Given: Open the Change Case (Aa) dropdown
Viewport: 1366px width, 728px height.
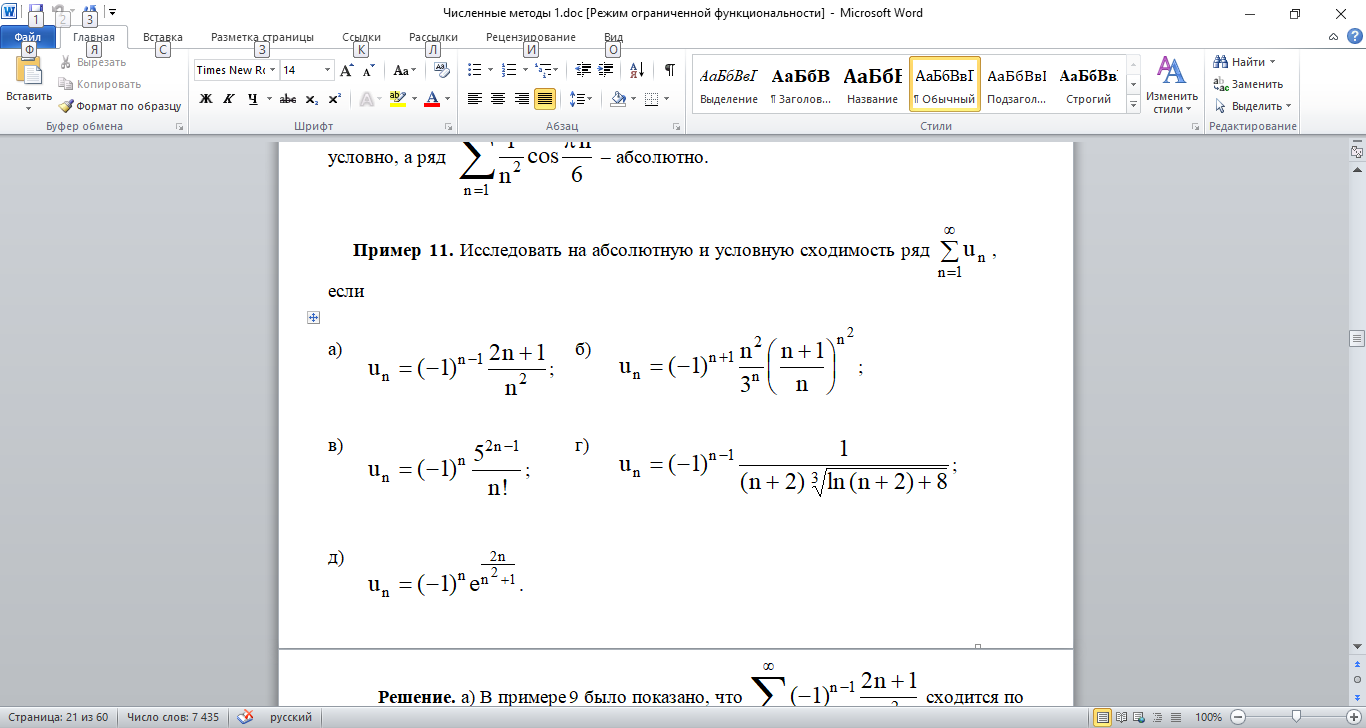Looking at the screenshot, I should click(404, 70).
